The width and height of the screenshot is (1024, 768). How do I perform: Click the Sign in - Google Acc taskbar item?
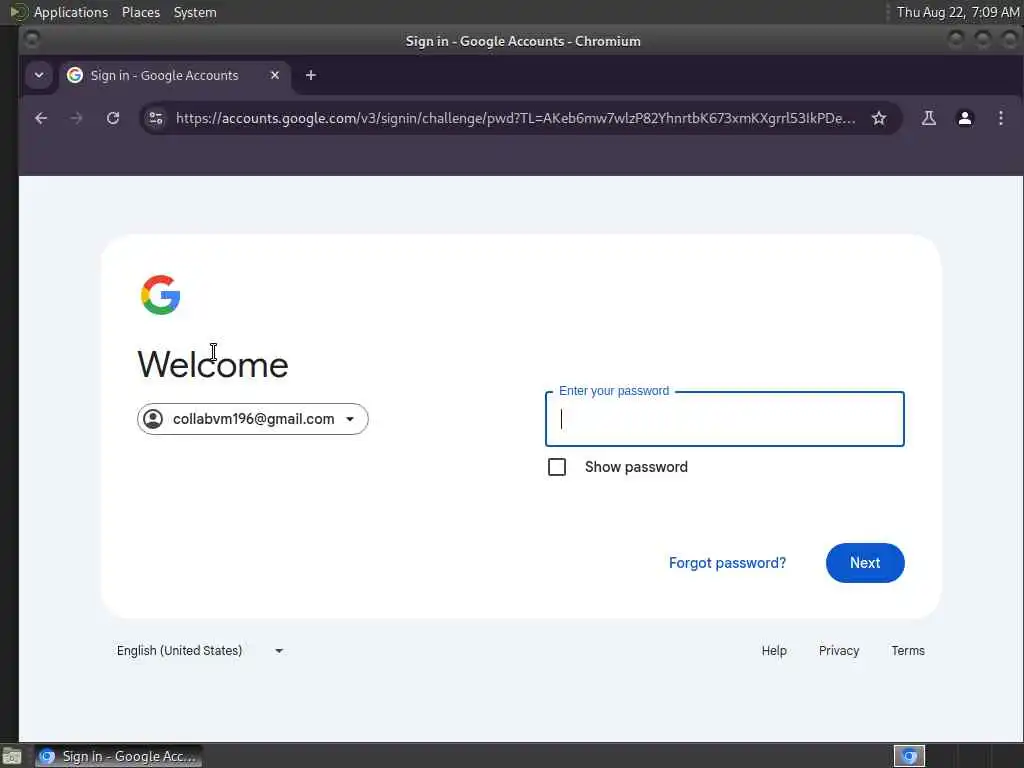click(x=118, y=756)
